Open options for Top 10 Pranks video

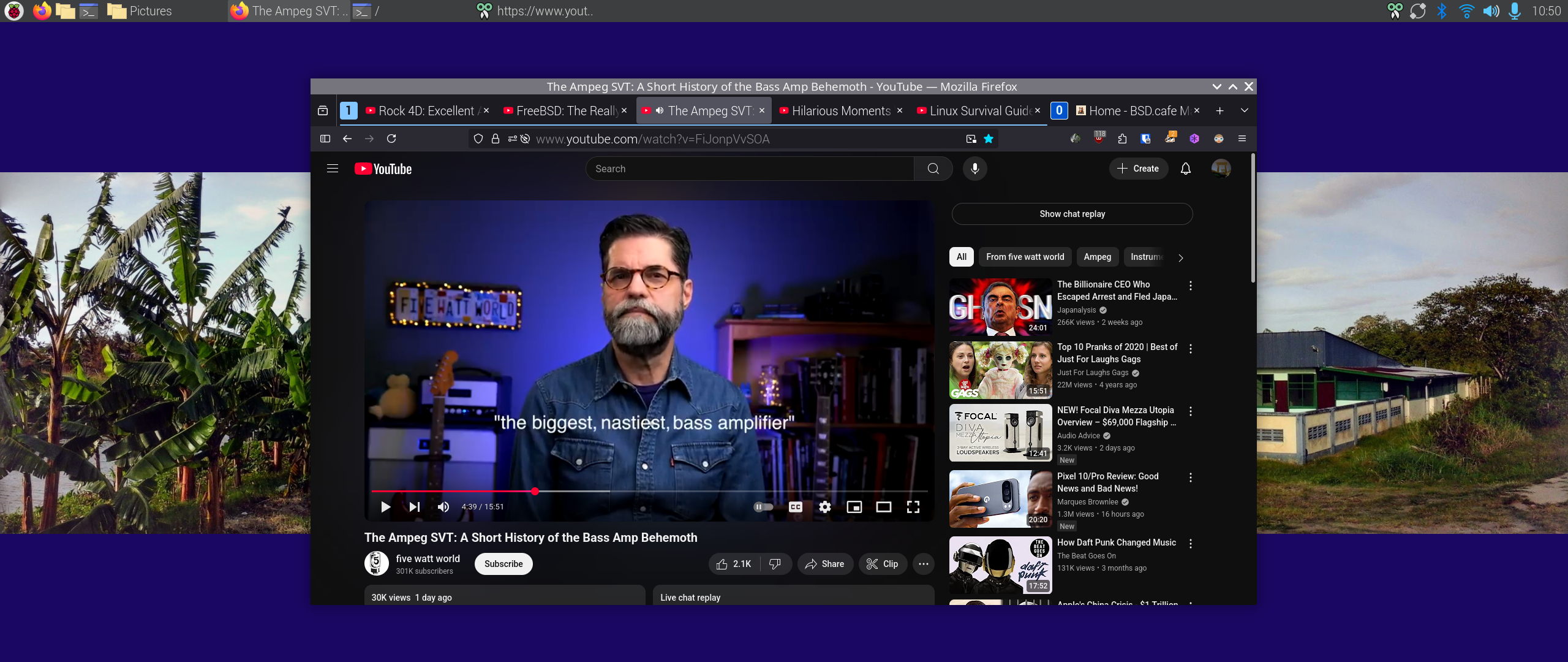1190,348
